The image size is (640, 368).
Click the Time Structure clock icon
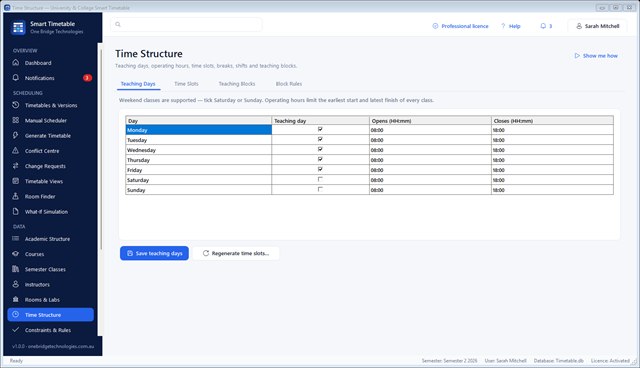(16, 315)
